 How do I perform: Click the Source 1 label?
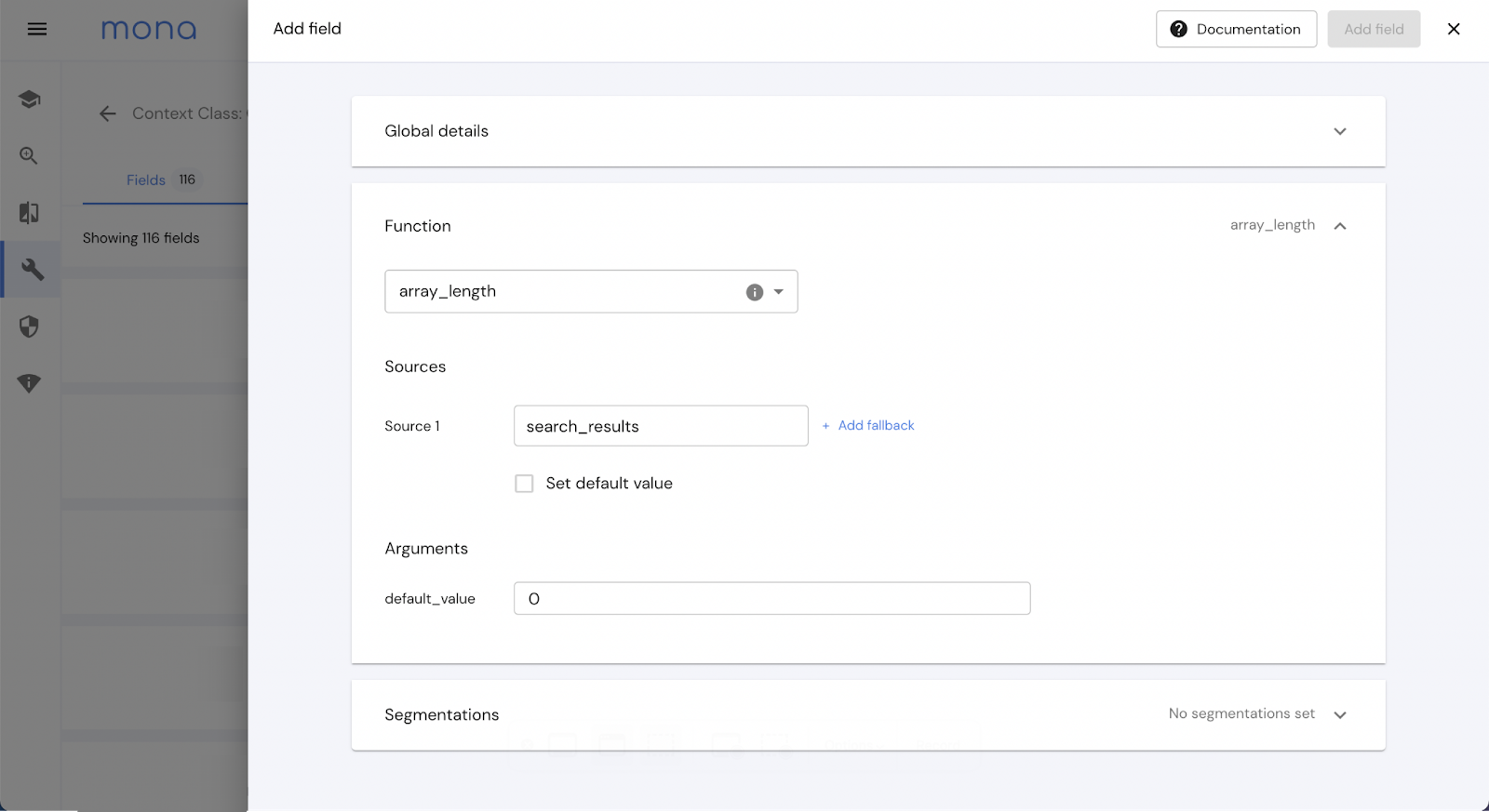click(x=412, y=426)
